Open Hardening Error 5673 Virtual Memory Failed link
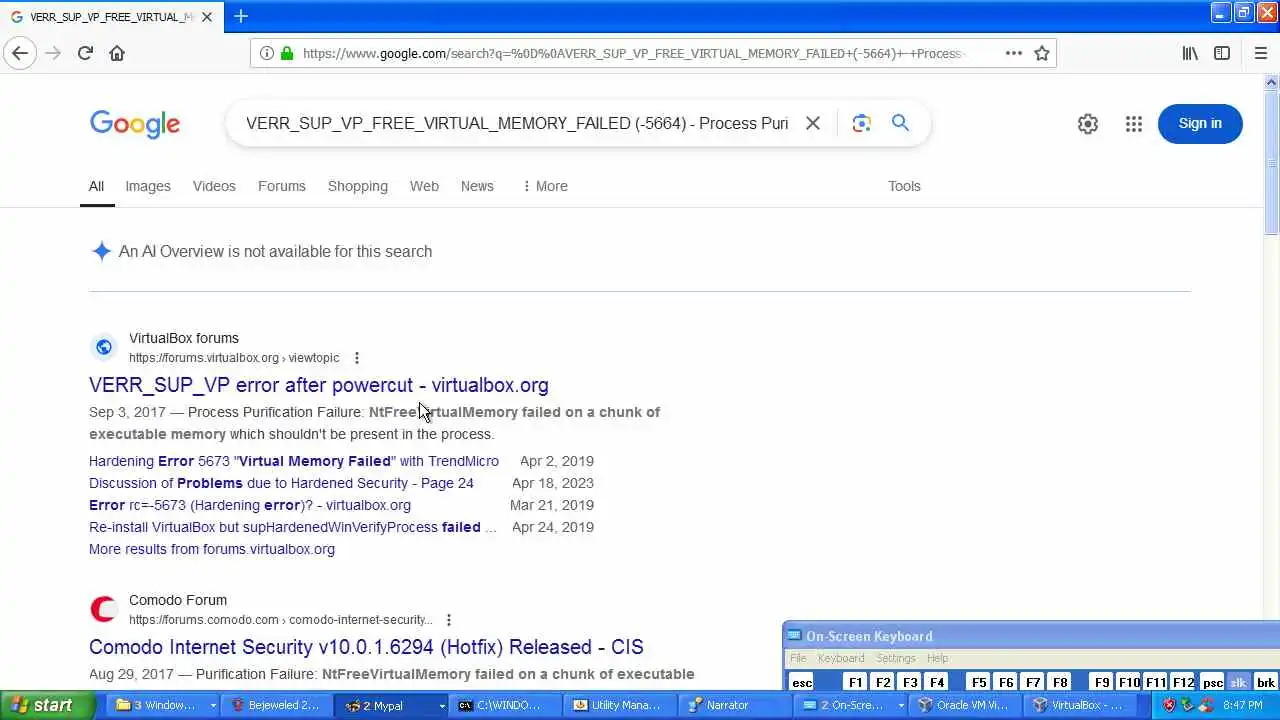The image size is (1280, 720). pyautogui.click(x=294, y=461)
